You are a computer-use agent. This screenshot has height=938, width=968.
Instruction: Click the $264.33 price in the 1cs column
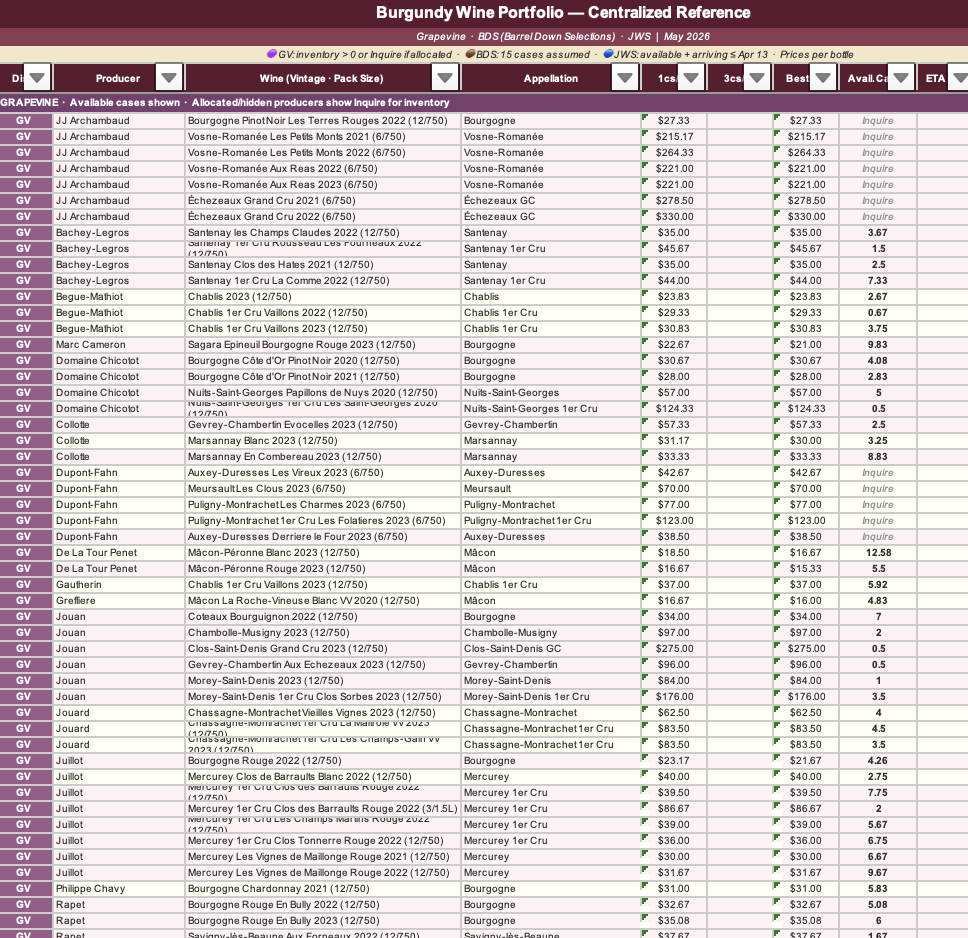pyautogui.click(x=674, y=153)
